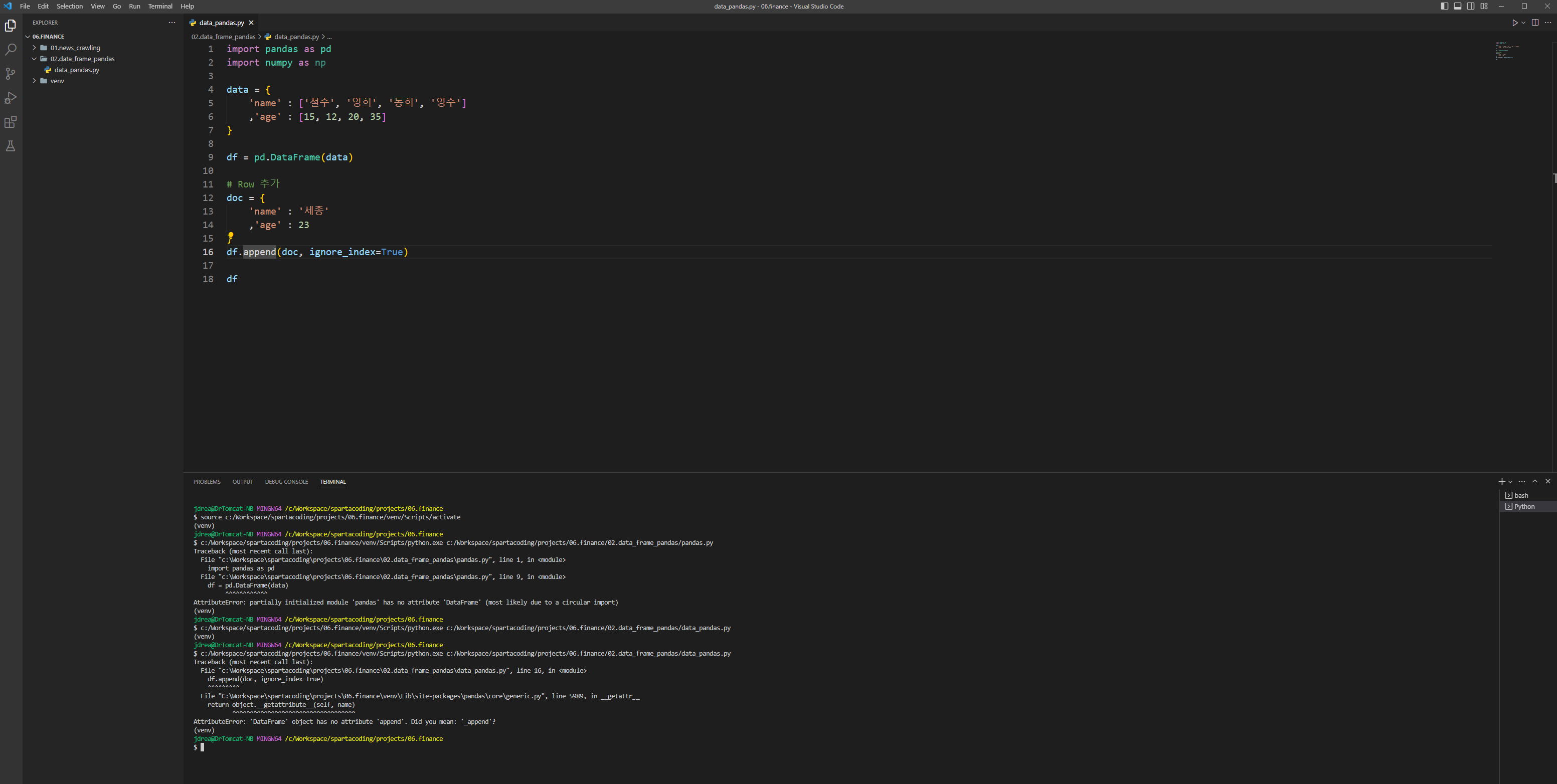
Task: Switch to the DEBUG CONSOLE panel tab
Action: (286, 481)
